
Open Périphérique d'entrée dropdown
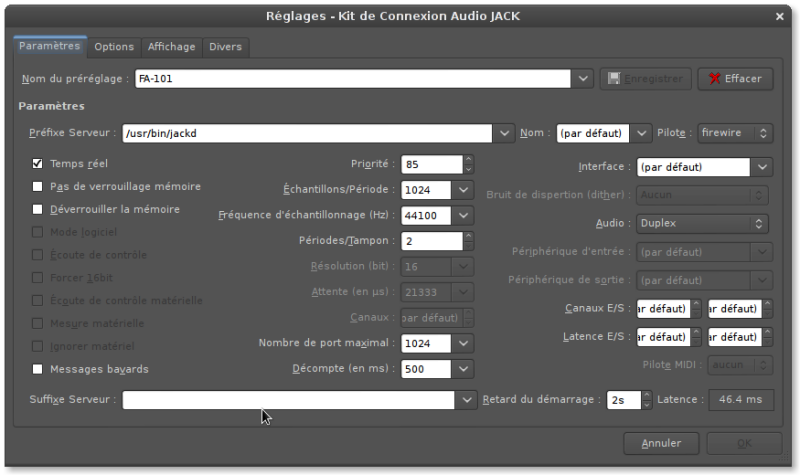pos(762,252)
